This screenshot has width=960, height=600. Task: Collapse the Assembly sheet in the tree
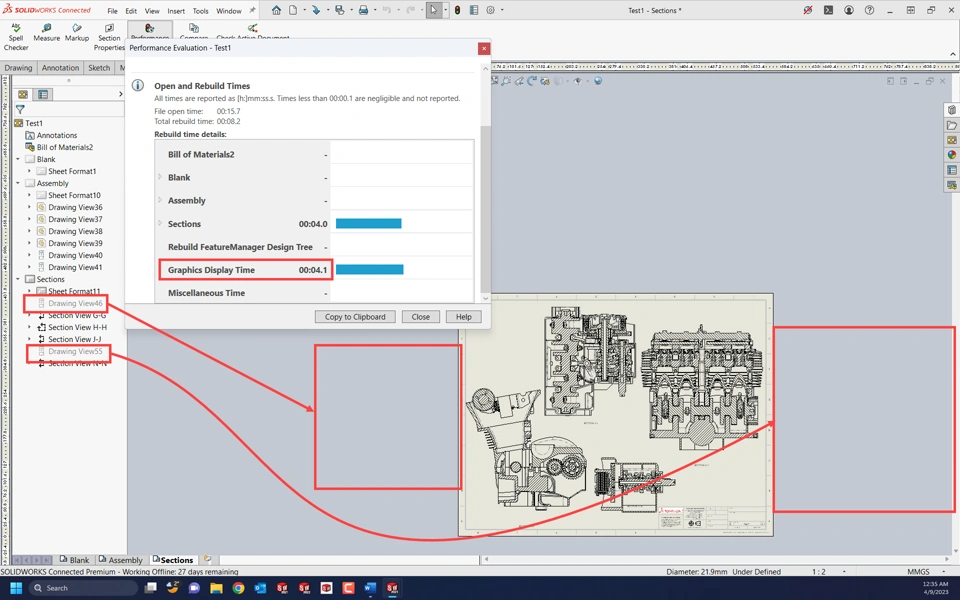click(x=18, y=183)
